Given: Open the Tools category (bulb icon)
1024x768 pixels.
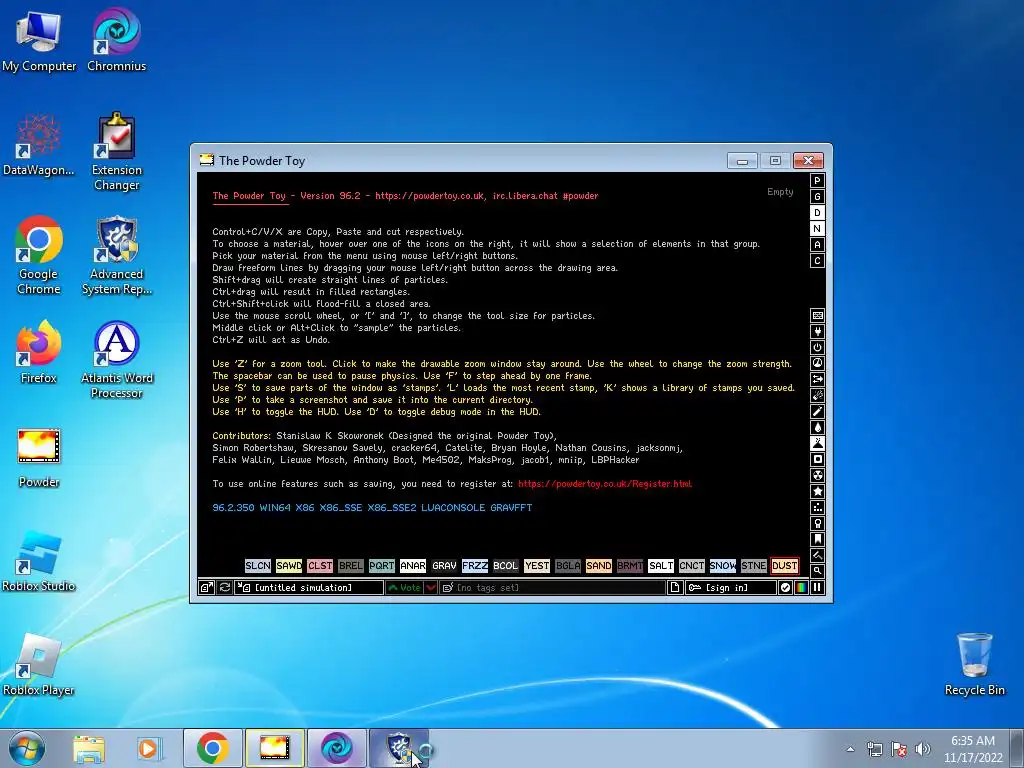Looking at the screenshot, I should (x=817, y=524).
